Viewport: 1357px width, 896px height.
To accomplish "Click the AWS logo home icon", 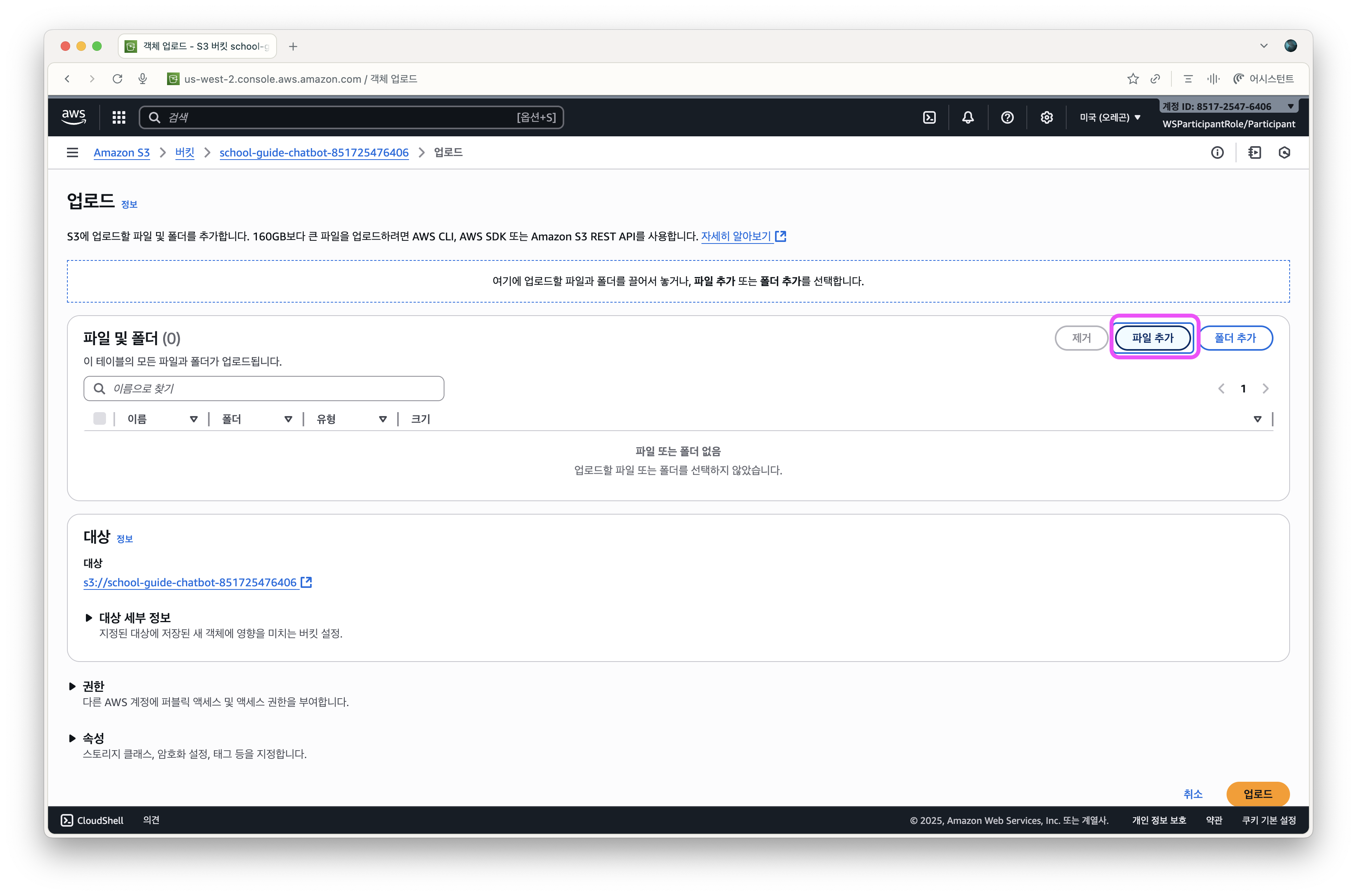I will point(74,117).
